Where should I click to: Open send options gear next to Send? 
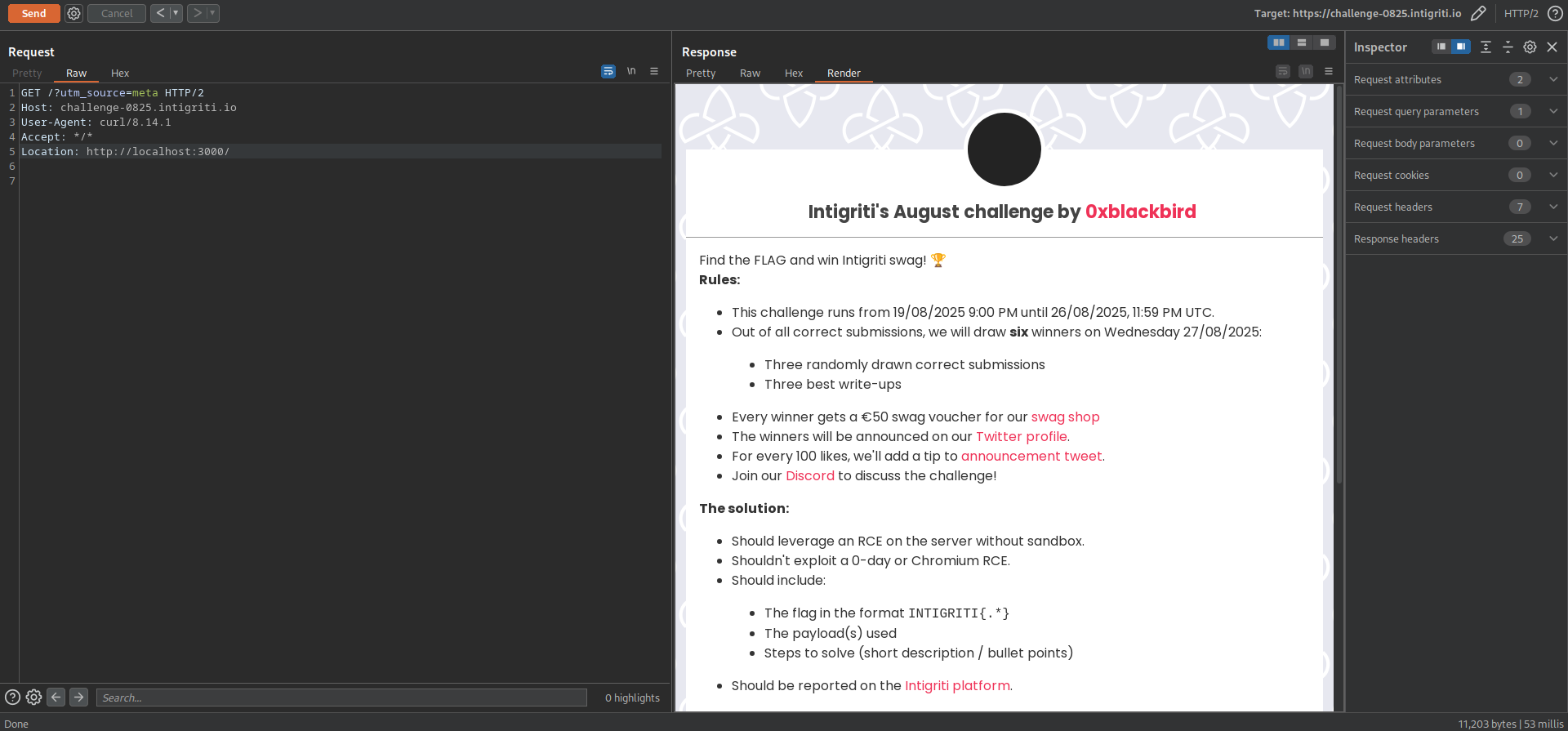pyautogui.click(x=73, y=13)
